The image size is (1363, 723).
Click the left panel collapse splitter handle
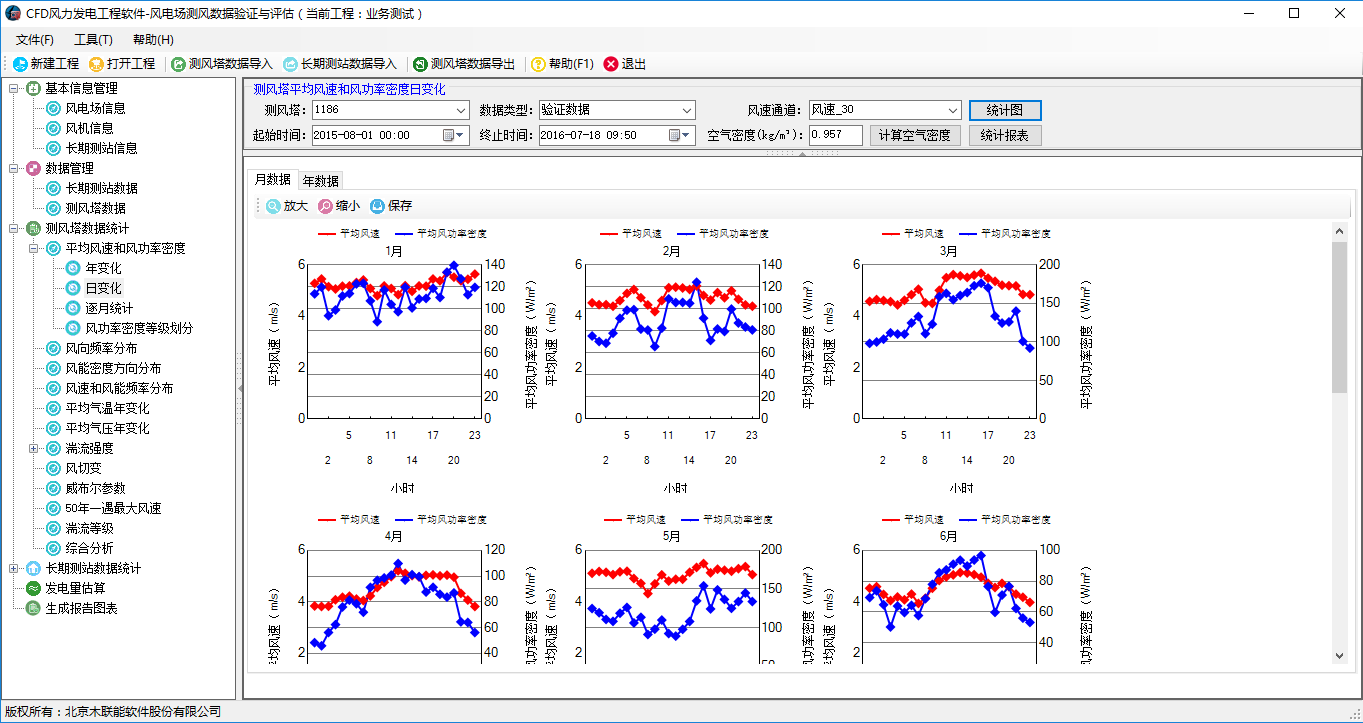coord(239,387)
